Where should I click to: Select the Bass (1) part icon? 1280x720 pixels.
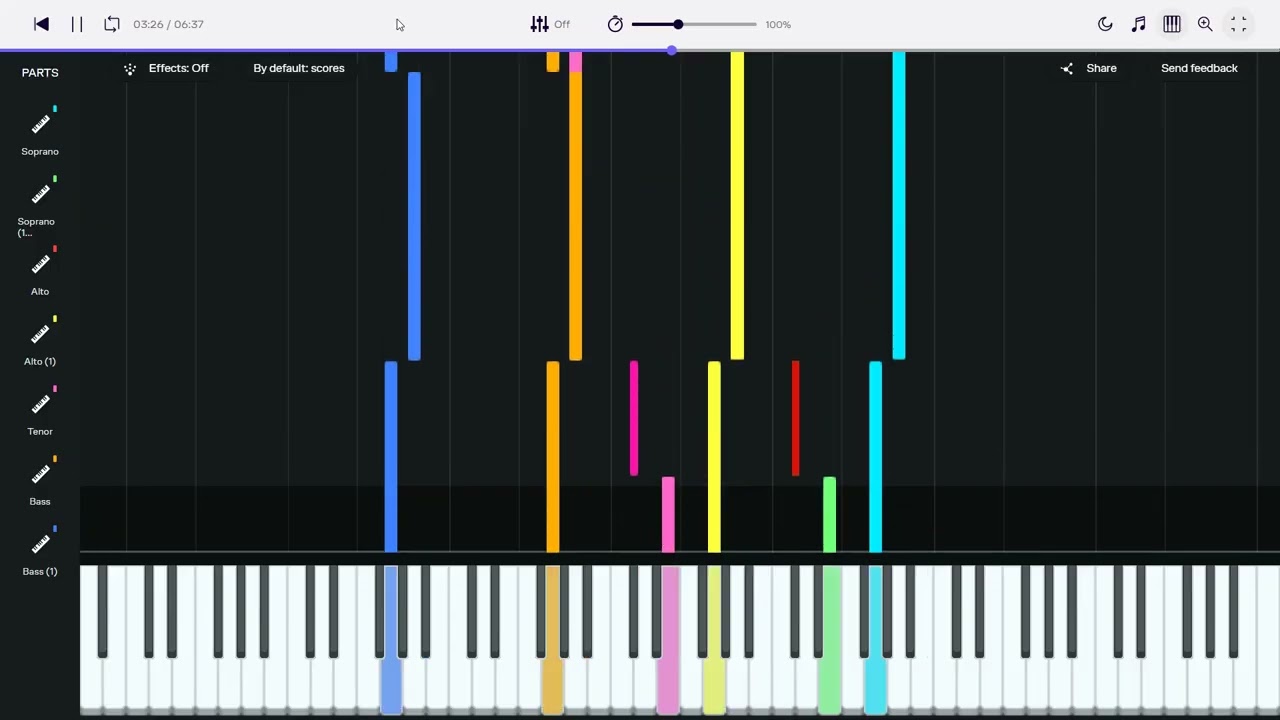(40, 544)
